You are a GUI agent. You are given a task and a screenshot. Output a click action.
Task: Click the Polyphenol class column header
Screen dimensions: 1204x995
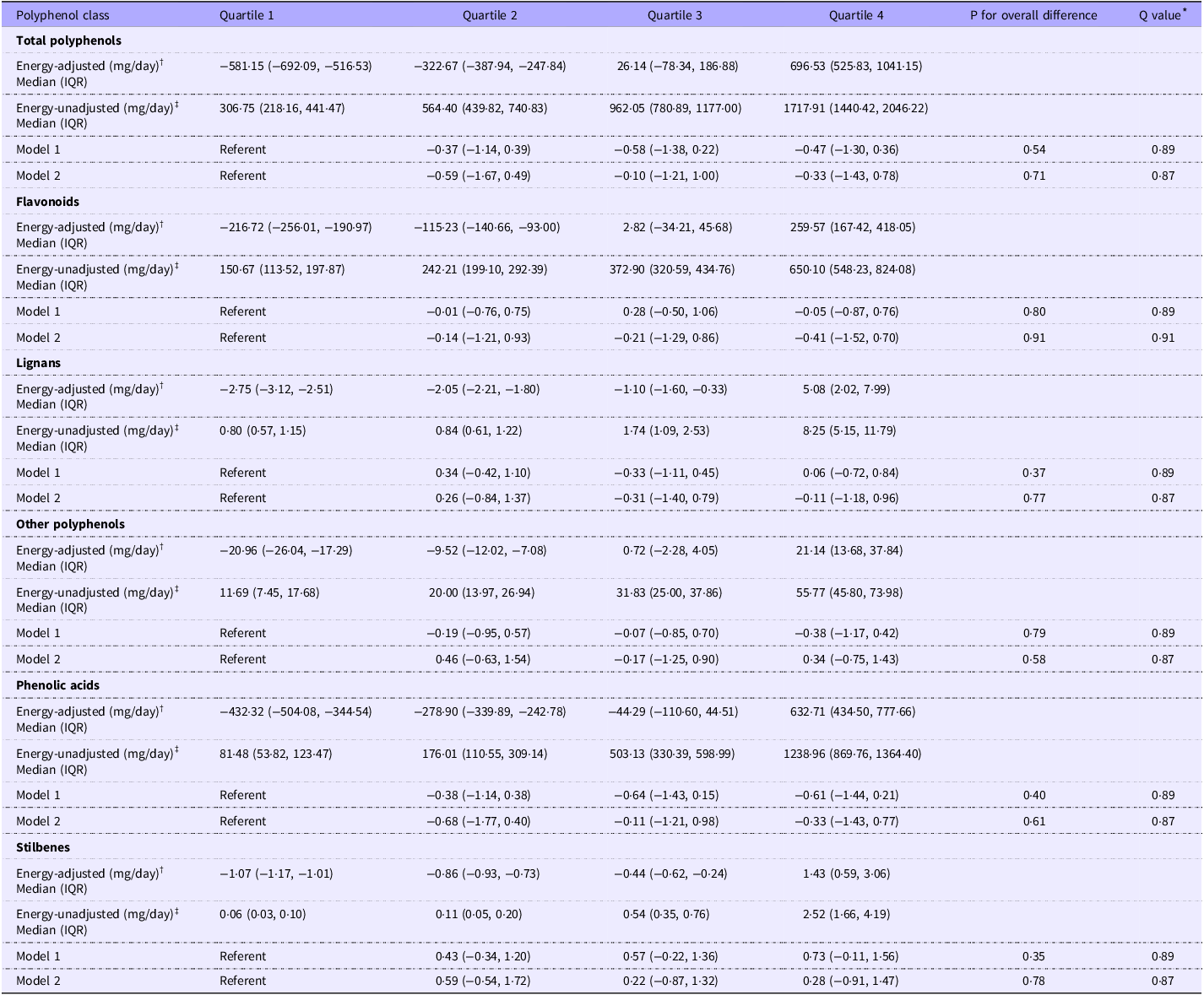[62, 15]
